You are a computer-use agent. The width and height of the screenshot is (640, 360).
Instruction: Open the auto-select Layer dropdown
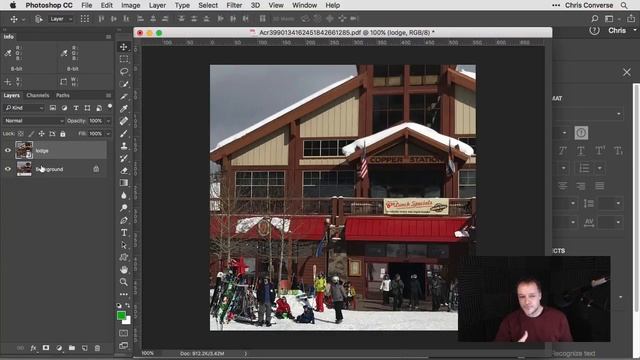click(60, 19)
